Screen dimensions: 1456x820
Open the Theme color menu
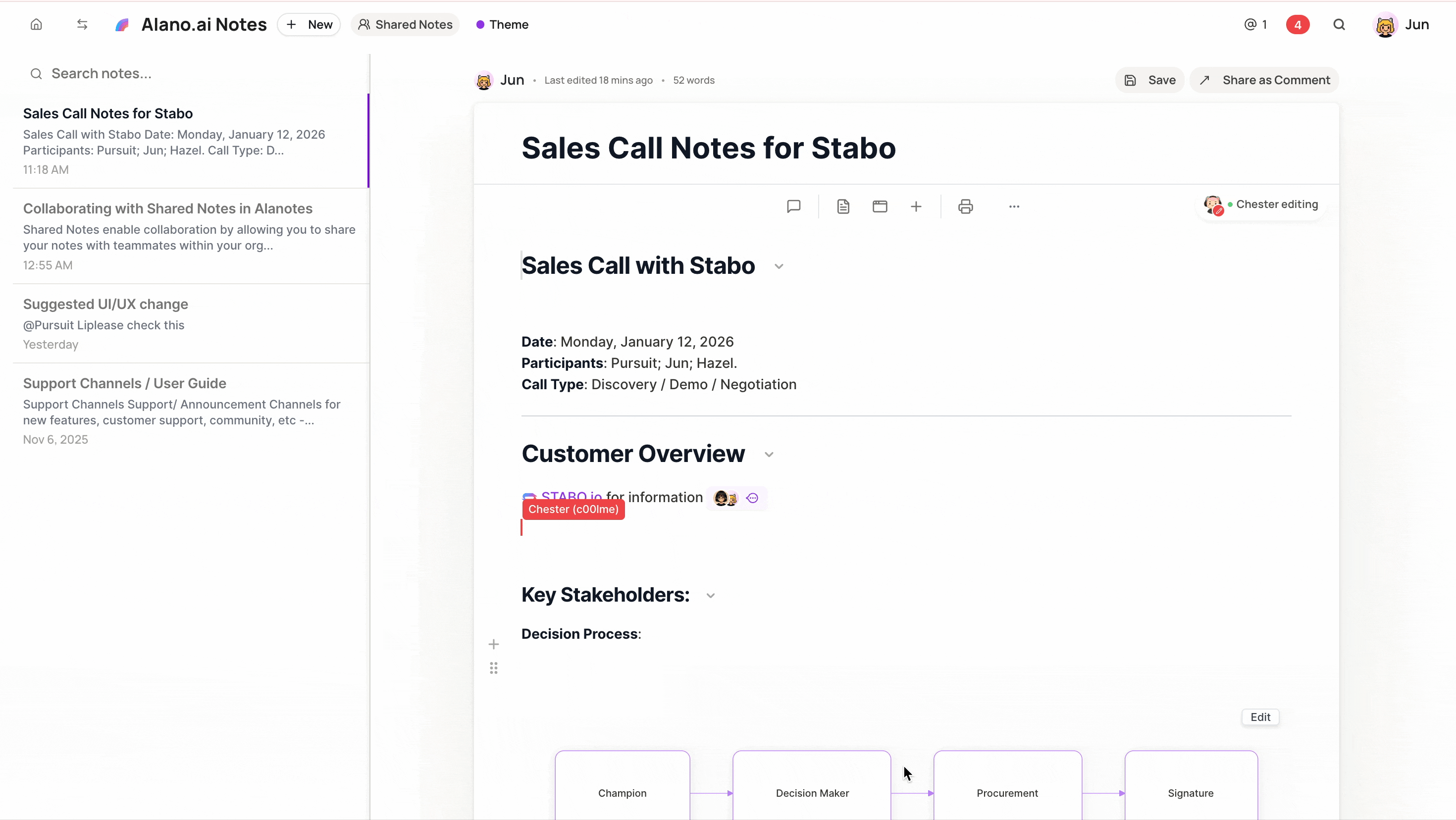coord(502,24)
